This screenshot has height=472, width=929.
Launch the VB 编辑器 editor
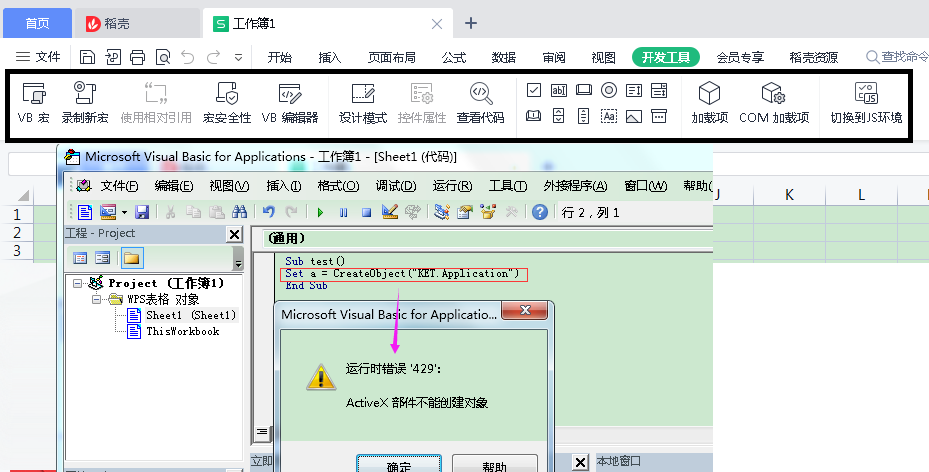[x=290, y=102]
